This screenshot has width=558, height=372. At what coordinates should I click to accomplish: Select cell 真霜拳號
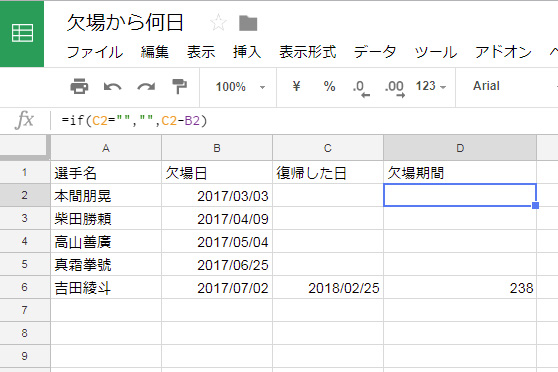point(106,264)
